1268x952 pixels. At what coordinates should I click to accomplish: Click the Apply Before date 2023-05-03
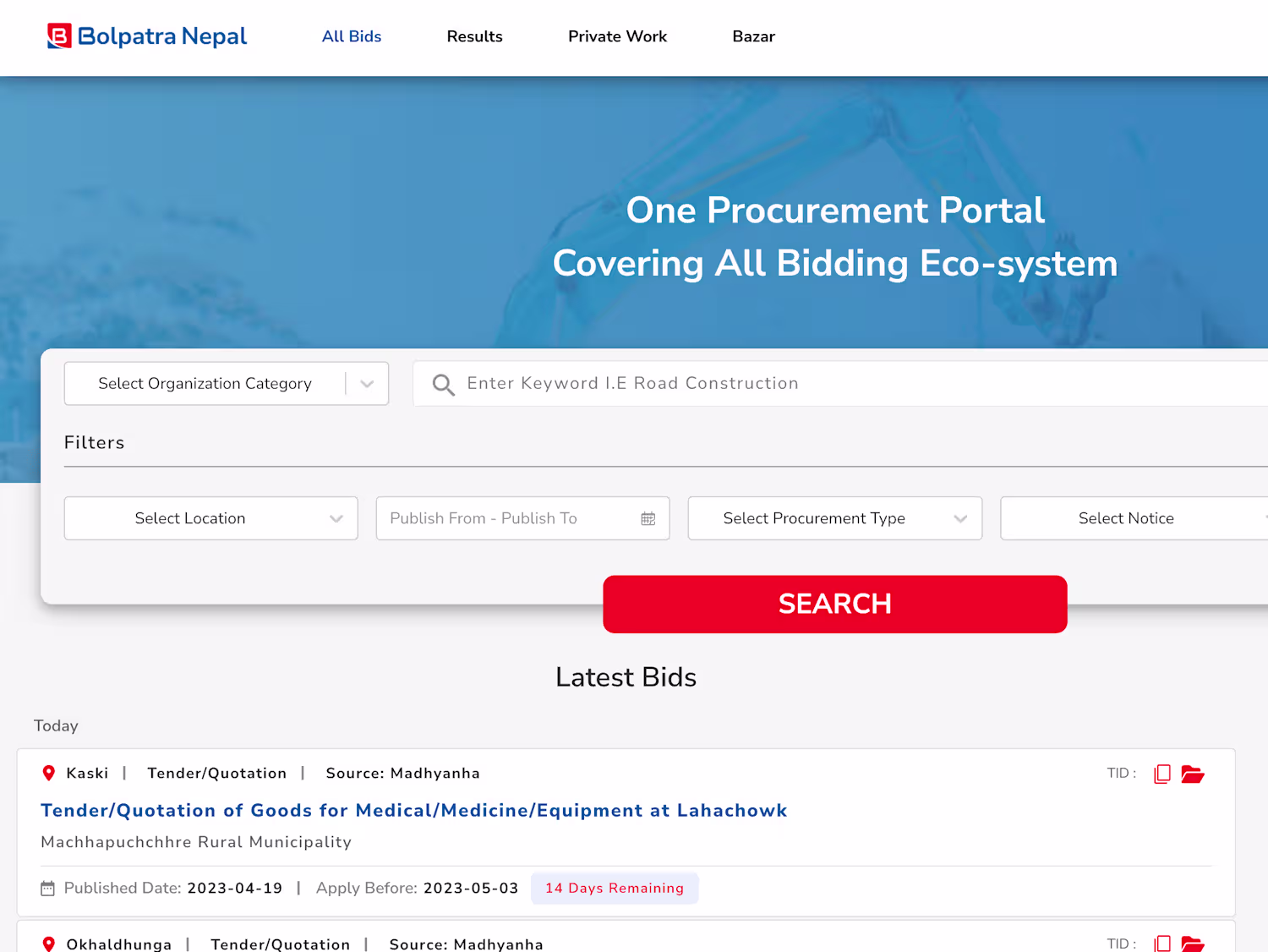pyautogui.click(x=471, y=889)
